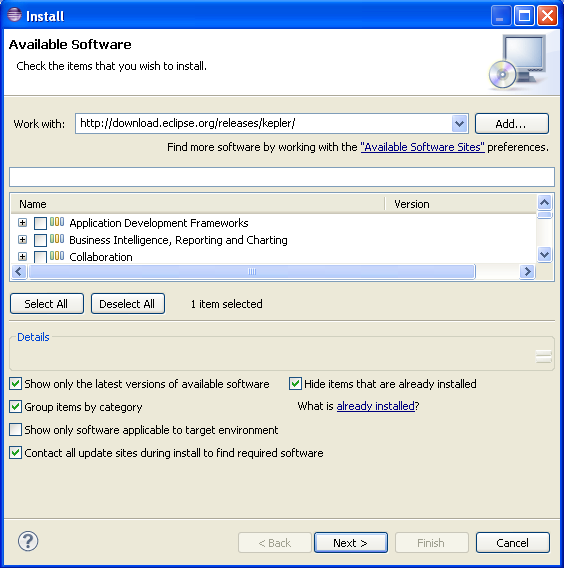
Task: Enable Show only software applicable to target environment
Action: coord(16,430)
